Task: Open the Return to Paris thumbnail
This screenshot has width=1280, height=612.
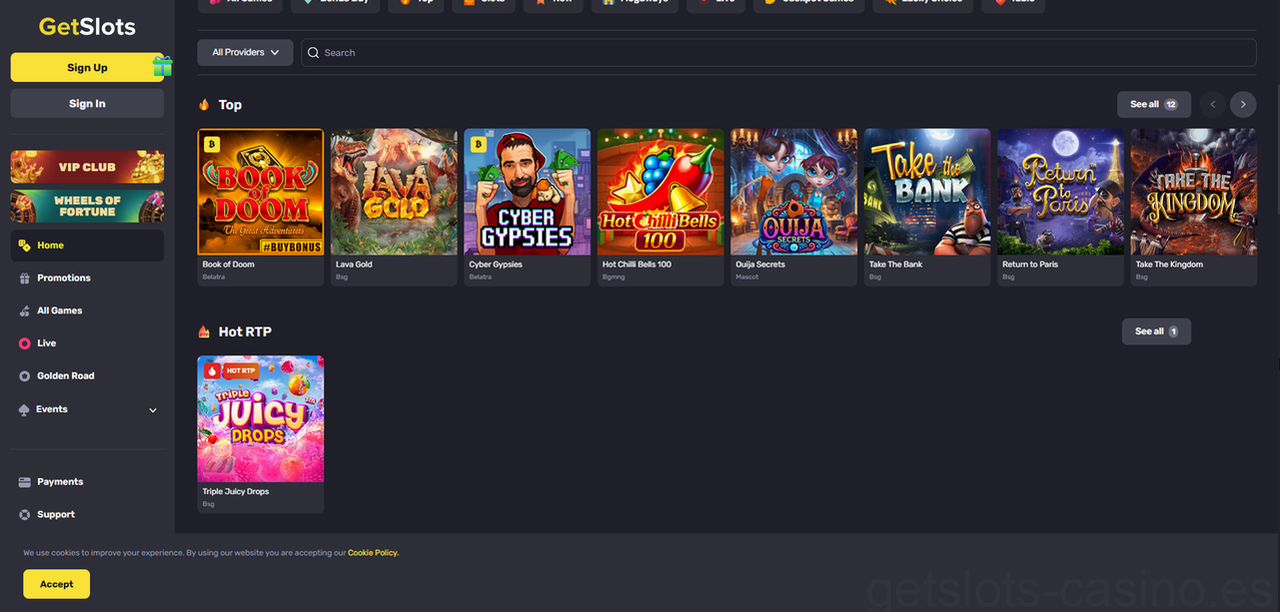Action: (x=1061, y=191)
